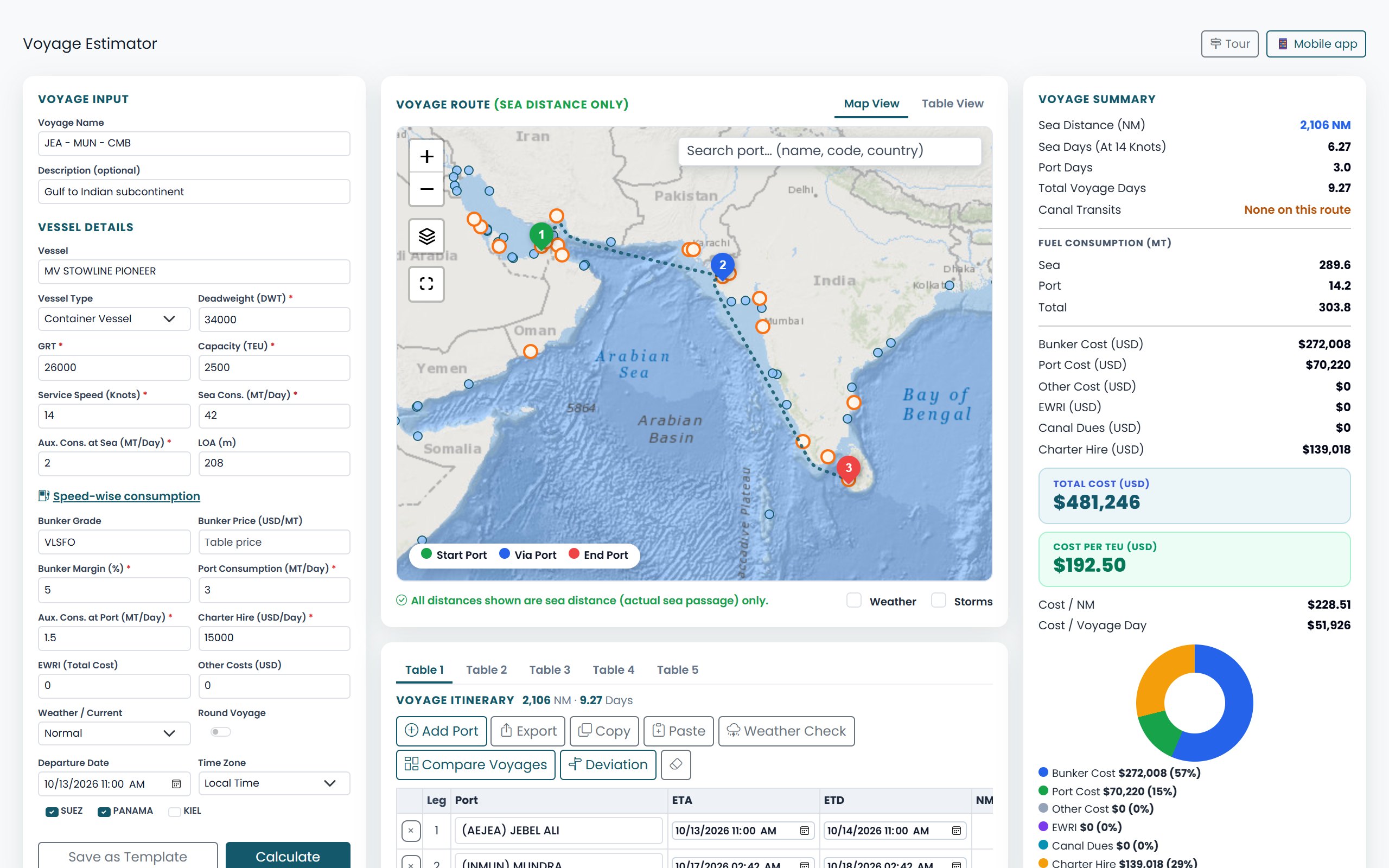Click blue Bunker Cost legend dot
The image size is (1389, 868).
(1043, 772)
